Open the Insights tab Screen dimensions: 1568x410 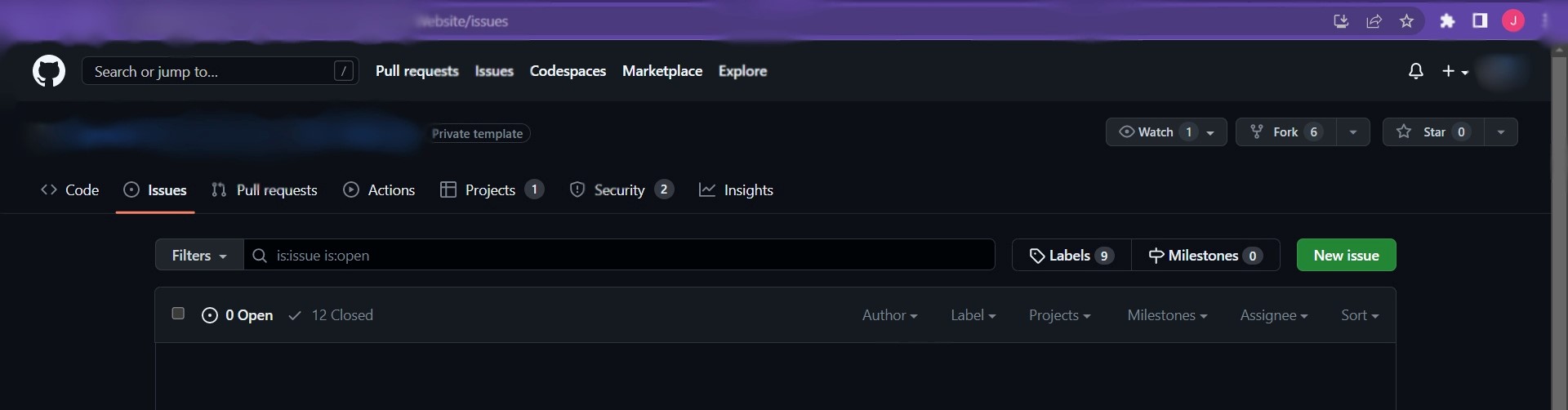[x=736, y=190]
